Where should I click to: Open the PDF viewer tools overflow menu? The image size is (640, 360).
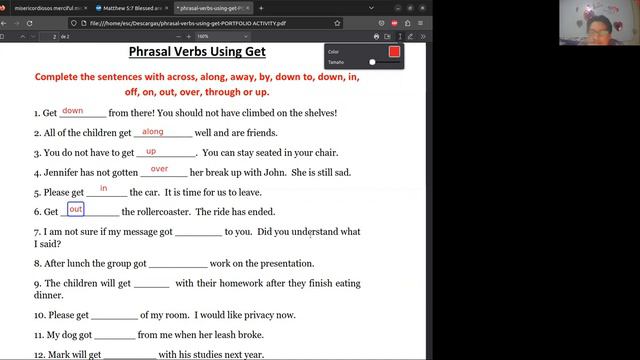(x=423, y=36)
